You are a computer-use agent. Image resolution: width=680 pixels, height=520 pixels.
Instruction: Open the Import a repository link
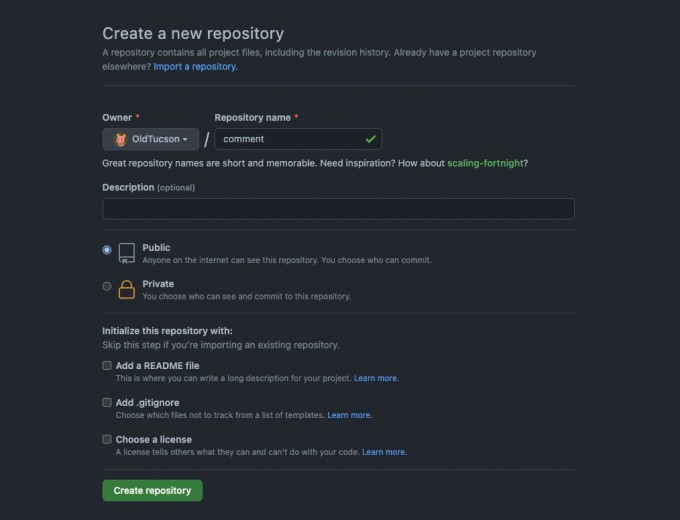[x=195, y=66]
